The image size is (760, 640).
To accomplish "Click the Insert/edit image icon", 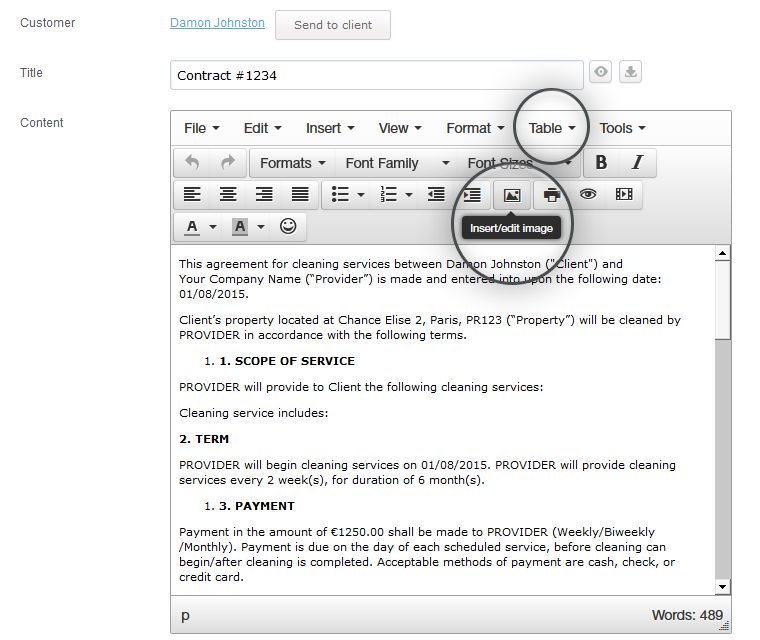I will tap(512, 195).
